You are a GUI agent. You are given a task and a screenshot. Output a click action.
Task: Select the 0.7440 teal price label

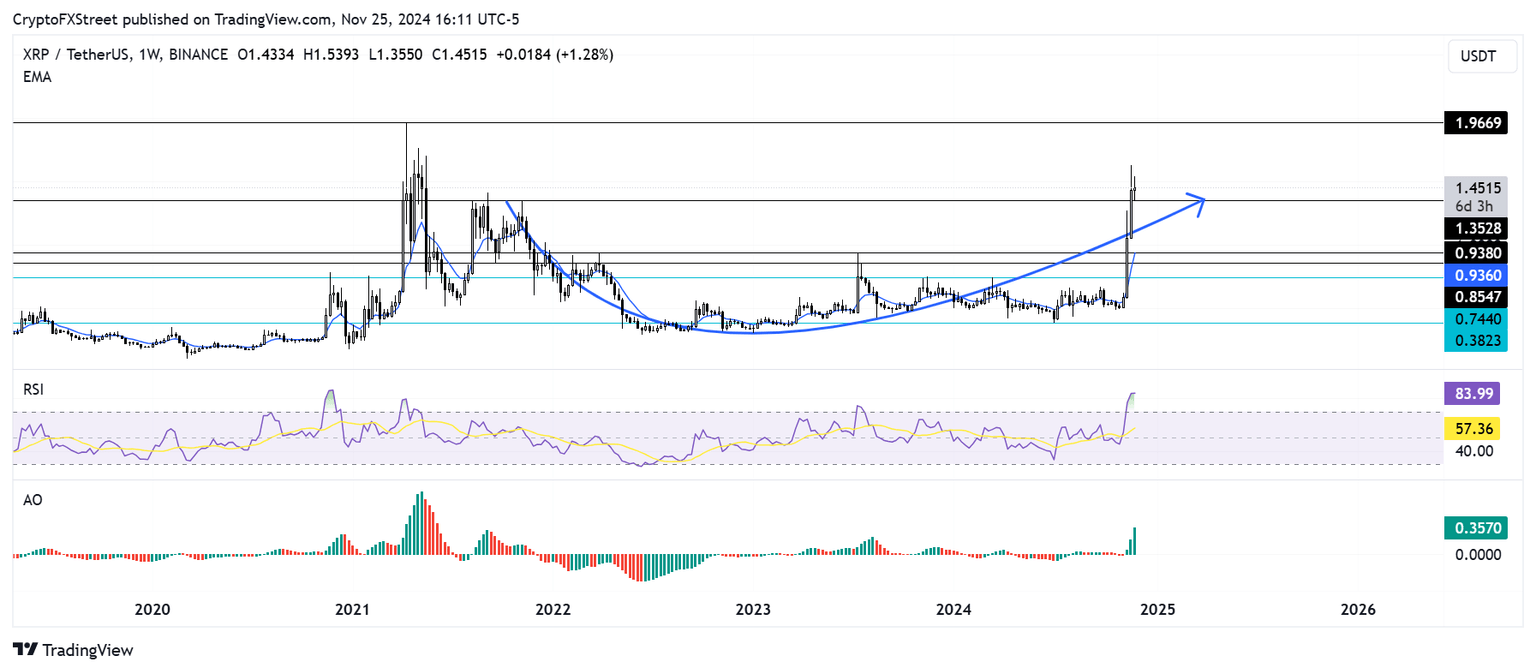pyautogui.click(x=1474, y=319)
